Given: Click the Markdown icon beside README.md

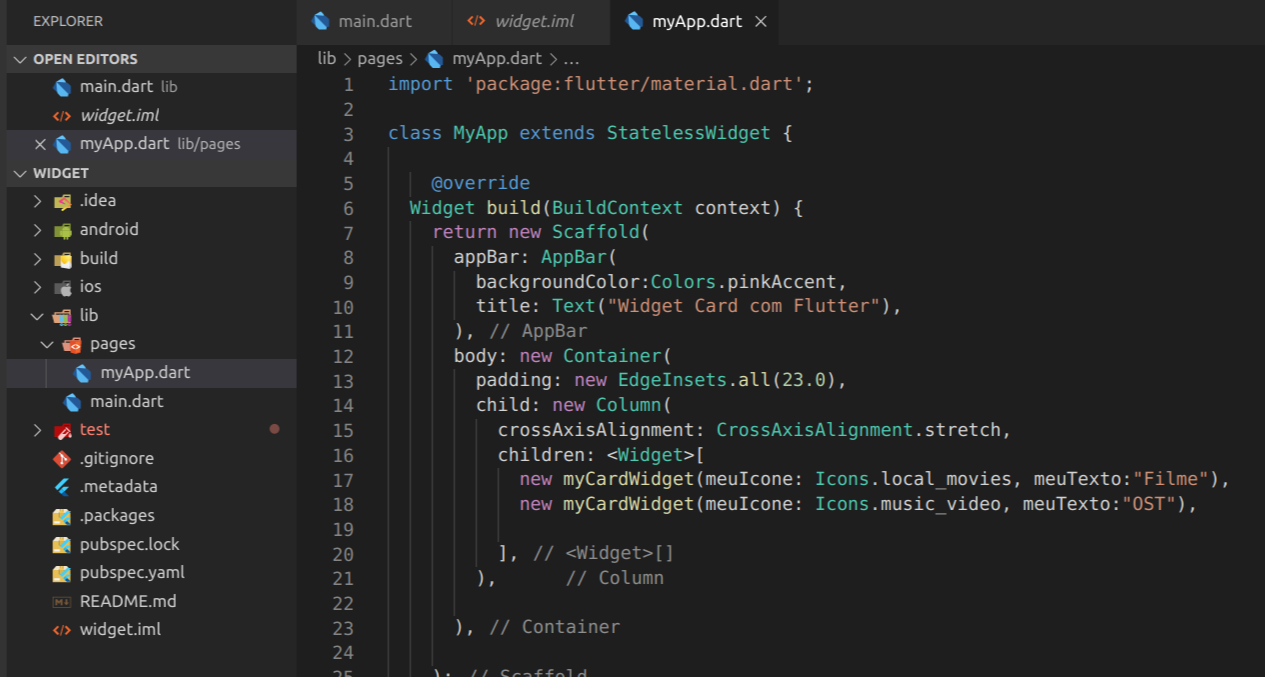Looking at the screenshot, I should [63, 601].
